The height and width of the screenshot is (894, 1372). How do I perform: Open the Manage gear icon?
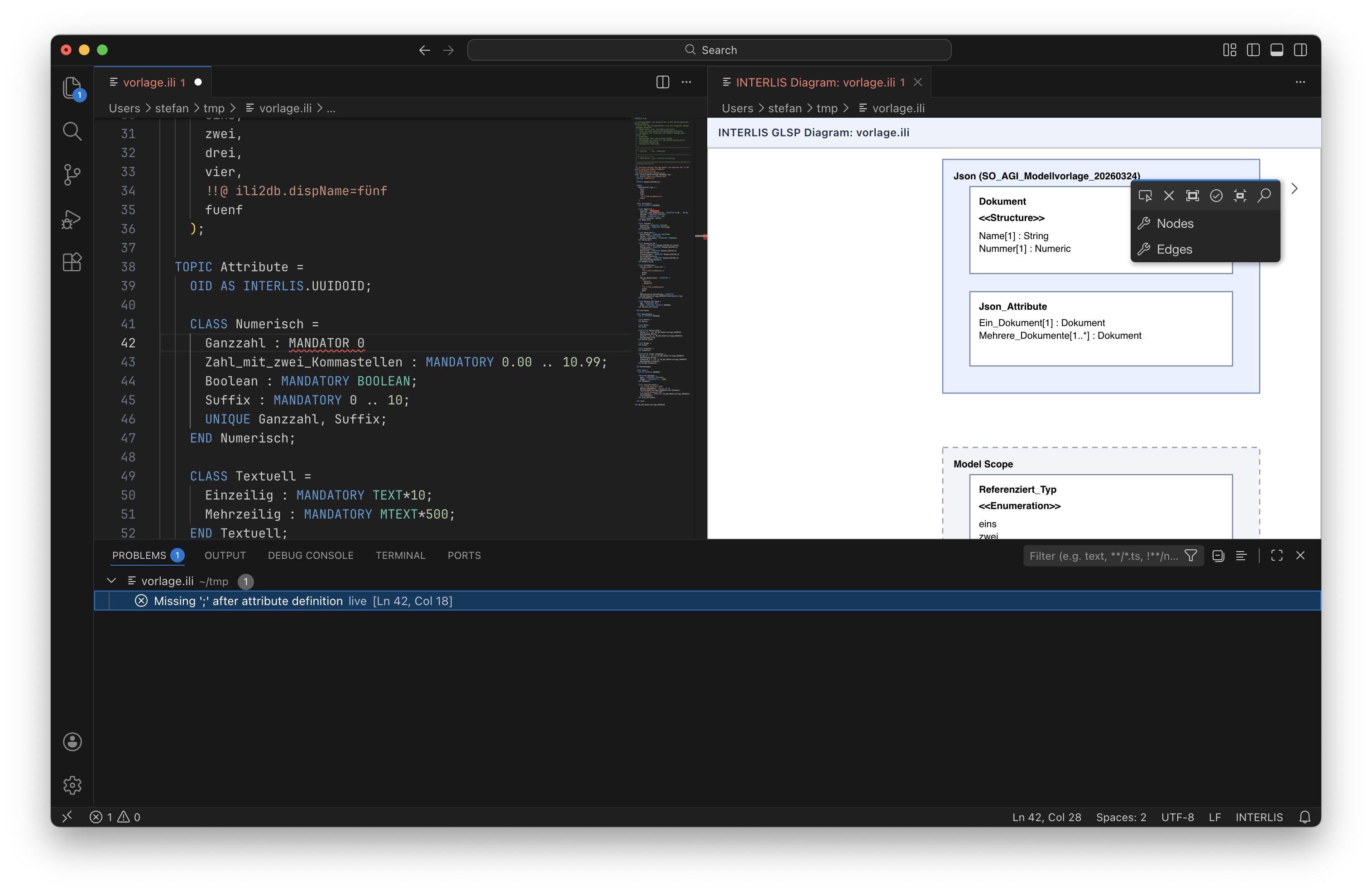tap(72, 785)
